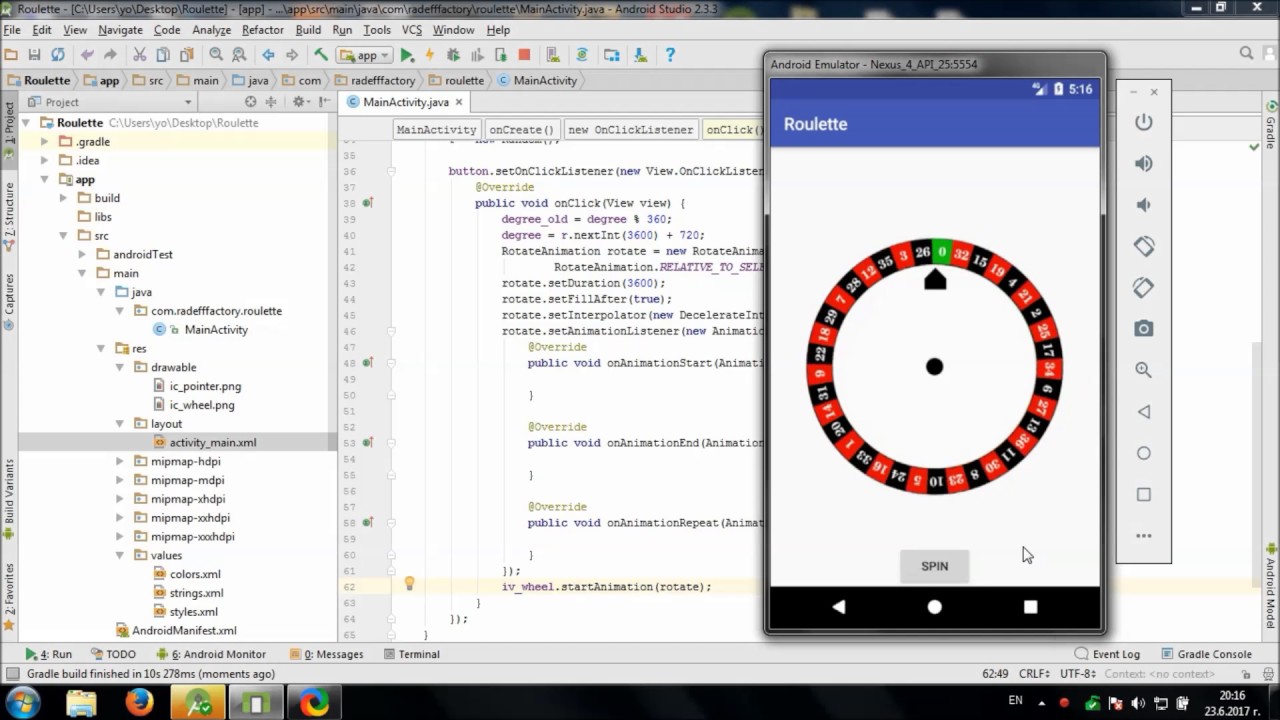Click the Android back navigation triangle

click(x=838, y=607)
